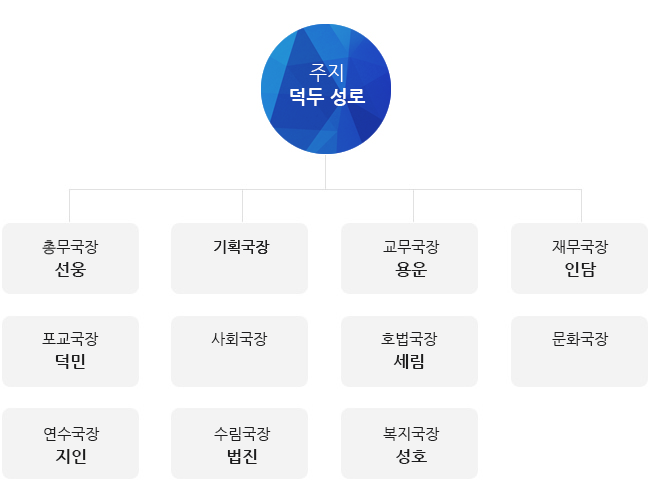Click the name 용운
Screen dimensions: 651x480
click(410, 270)
